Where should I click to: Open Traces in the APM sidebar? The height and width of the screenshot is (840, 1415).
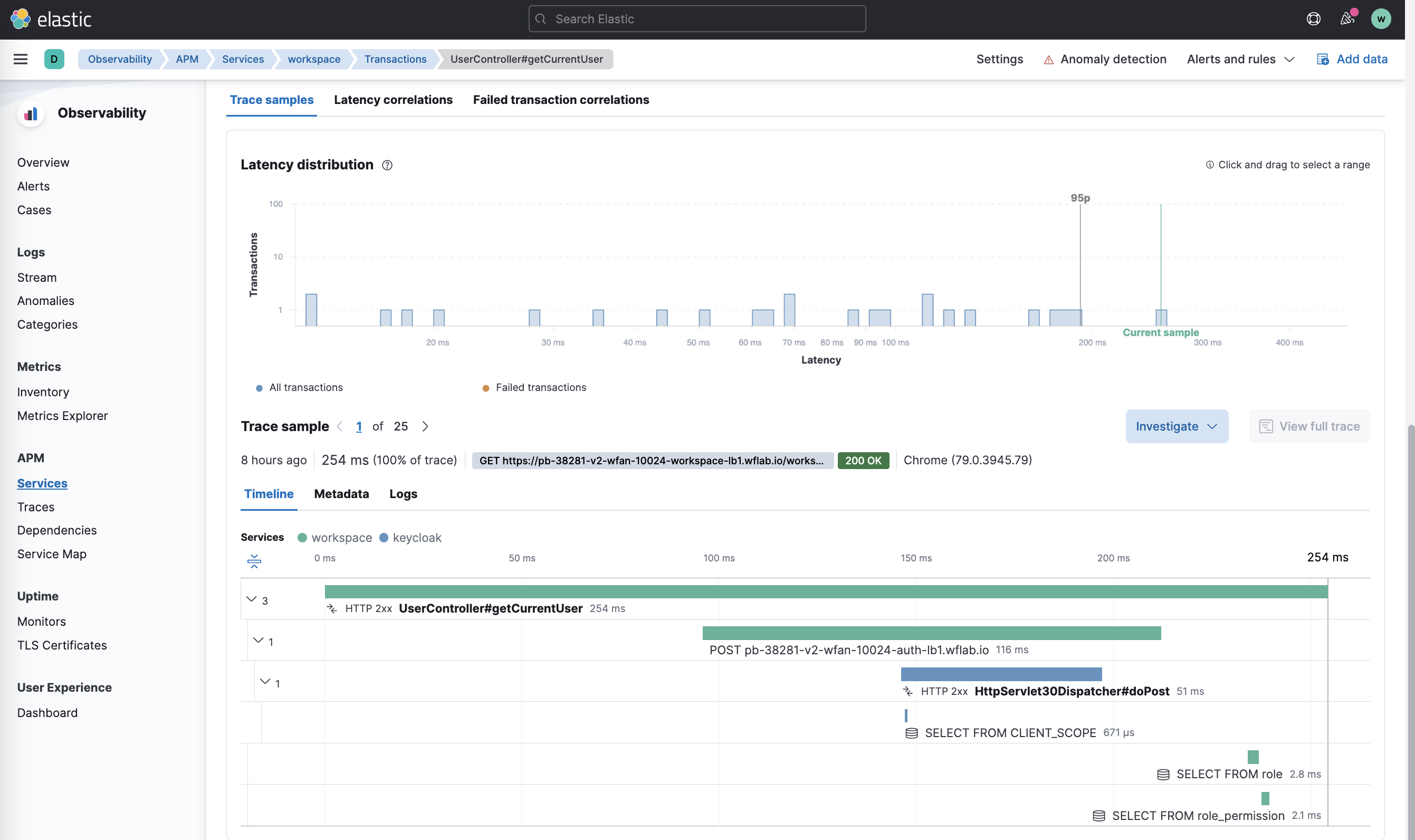[x=36, y=507]
